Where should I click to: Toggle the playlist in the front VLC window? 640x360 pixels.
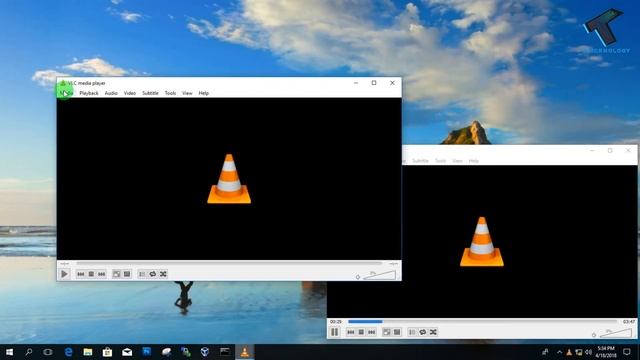142,274
